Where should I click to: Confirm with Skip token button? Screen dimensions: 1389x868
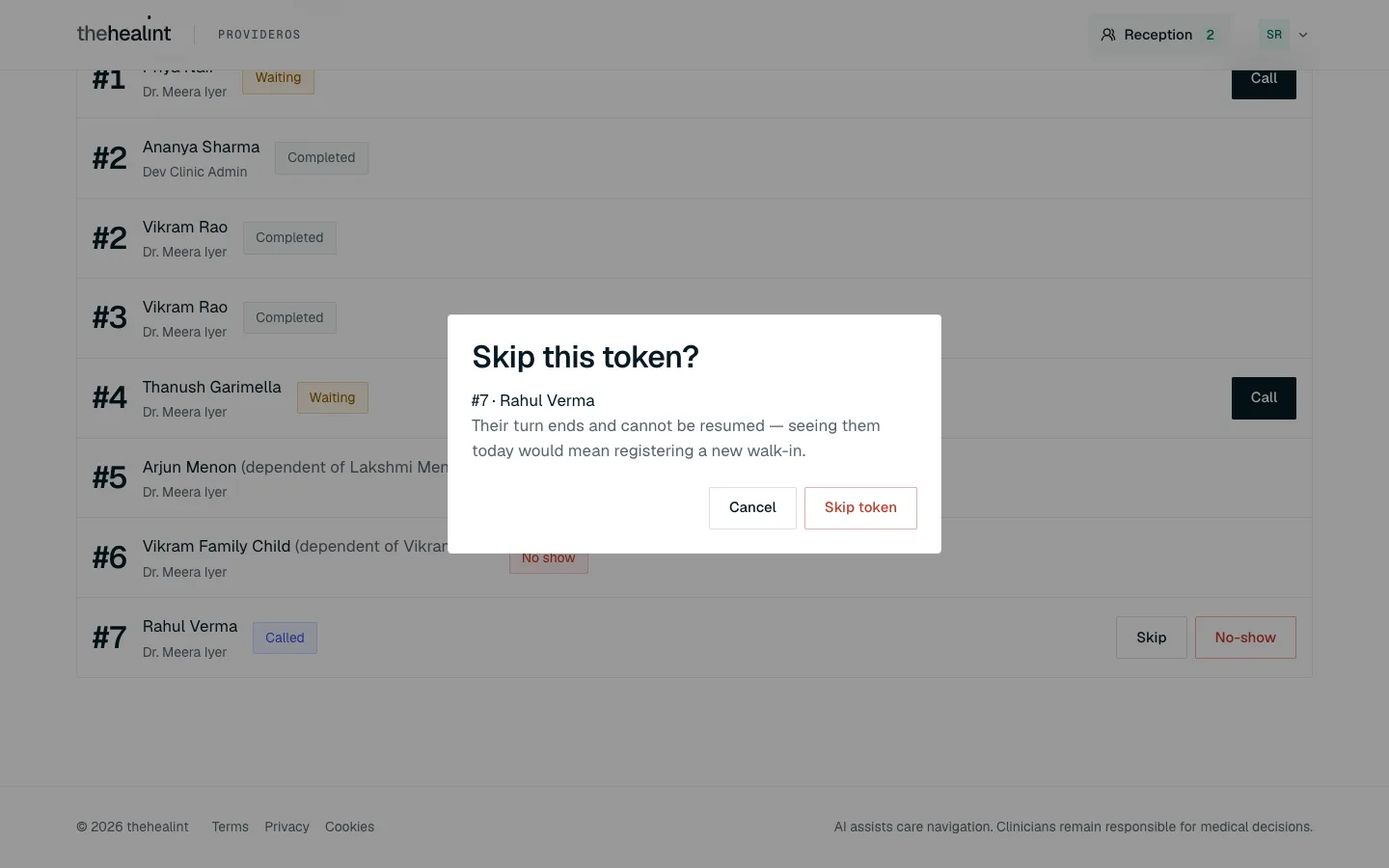click(860, 507)
